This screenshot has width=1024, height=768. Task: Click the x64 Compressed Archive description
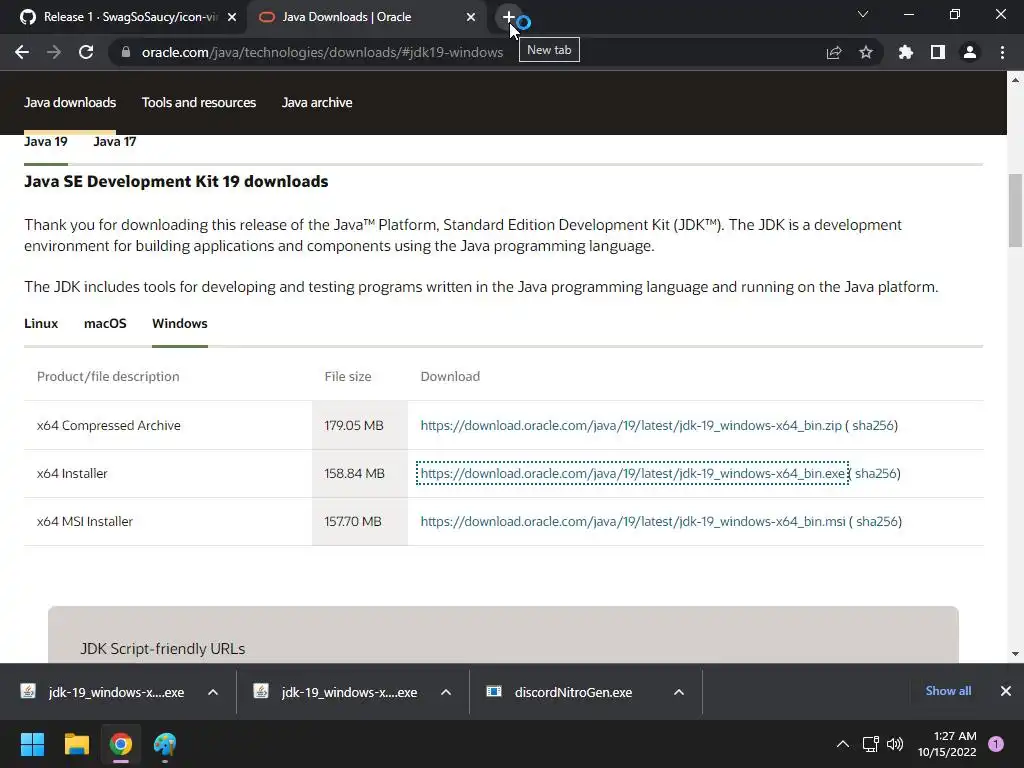108,425
